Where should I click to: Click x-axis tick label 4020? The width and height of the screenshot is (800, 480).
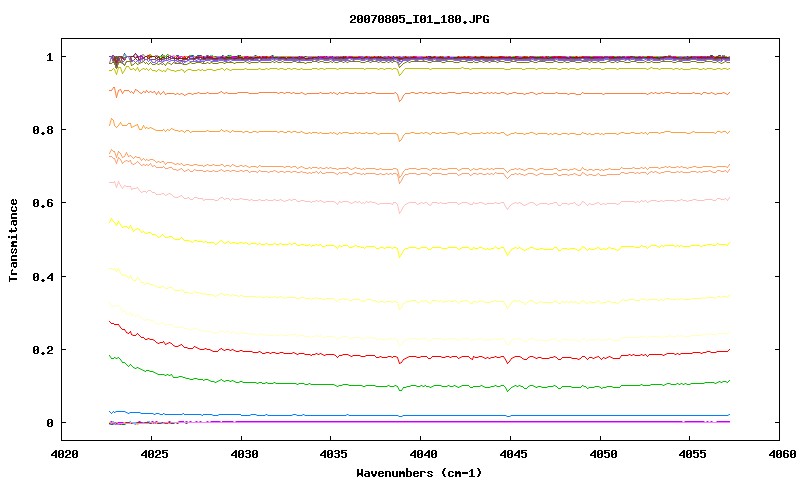(x=64, y=454)
